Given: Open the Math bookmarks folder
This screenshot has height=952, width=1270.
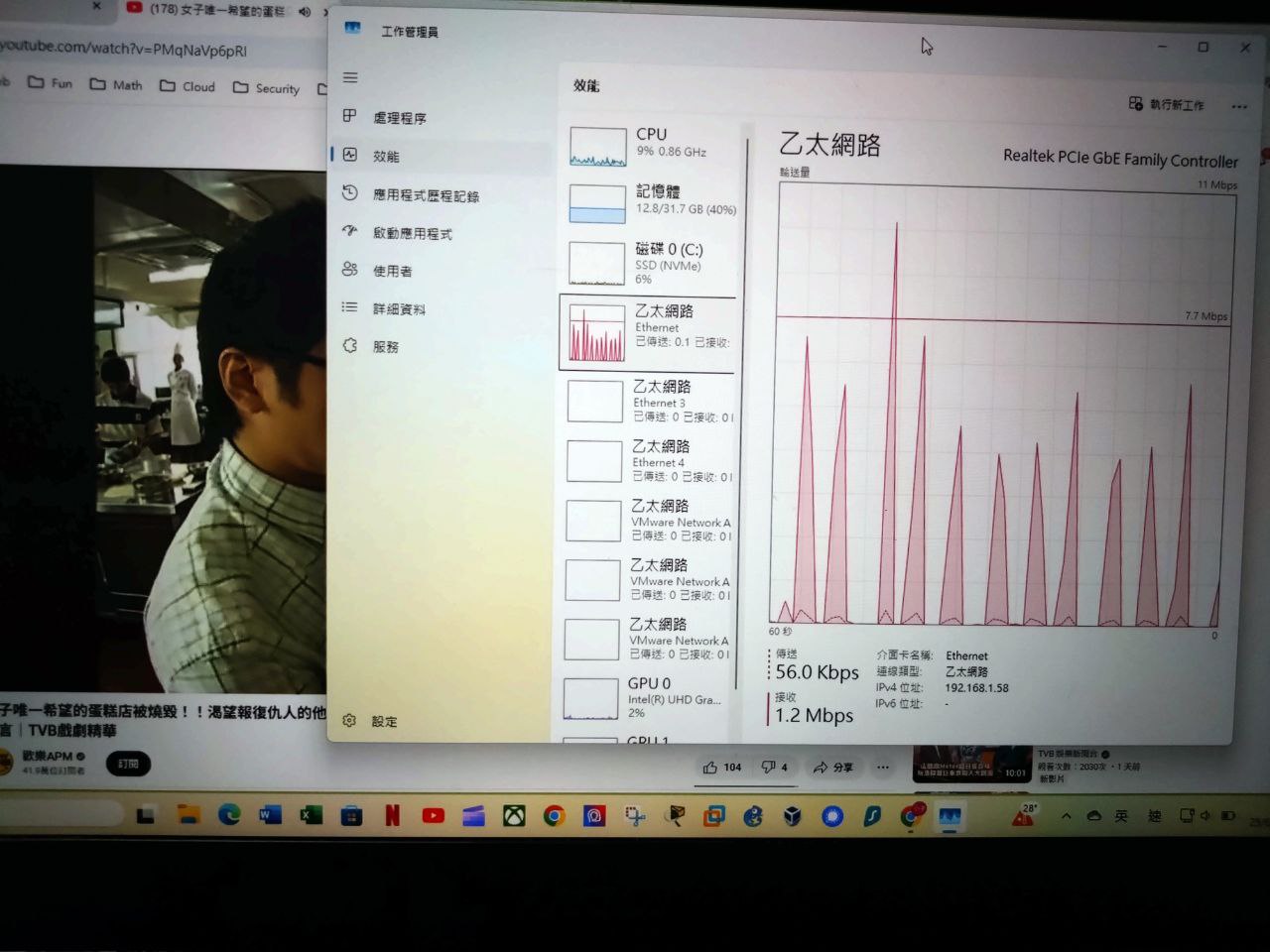Looking at the screenshot, I should point(116,85).
